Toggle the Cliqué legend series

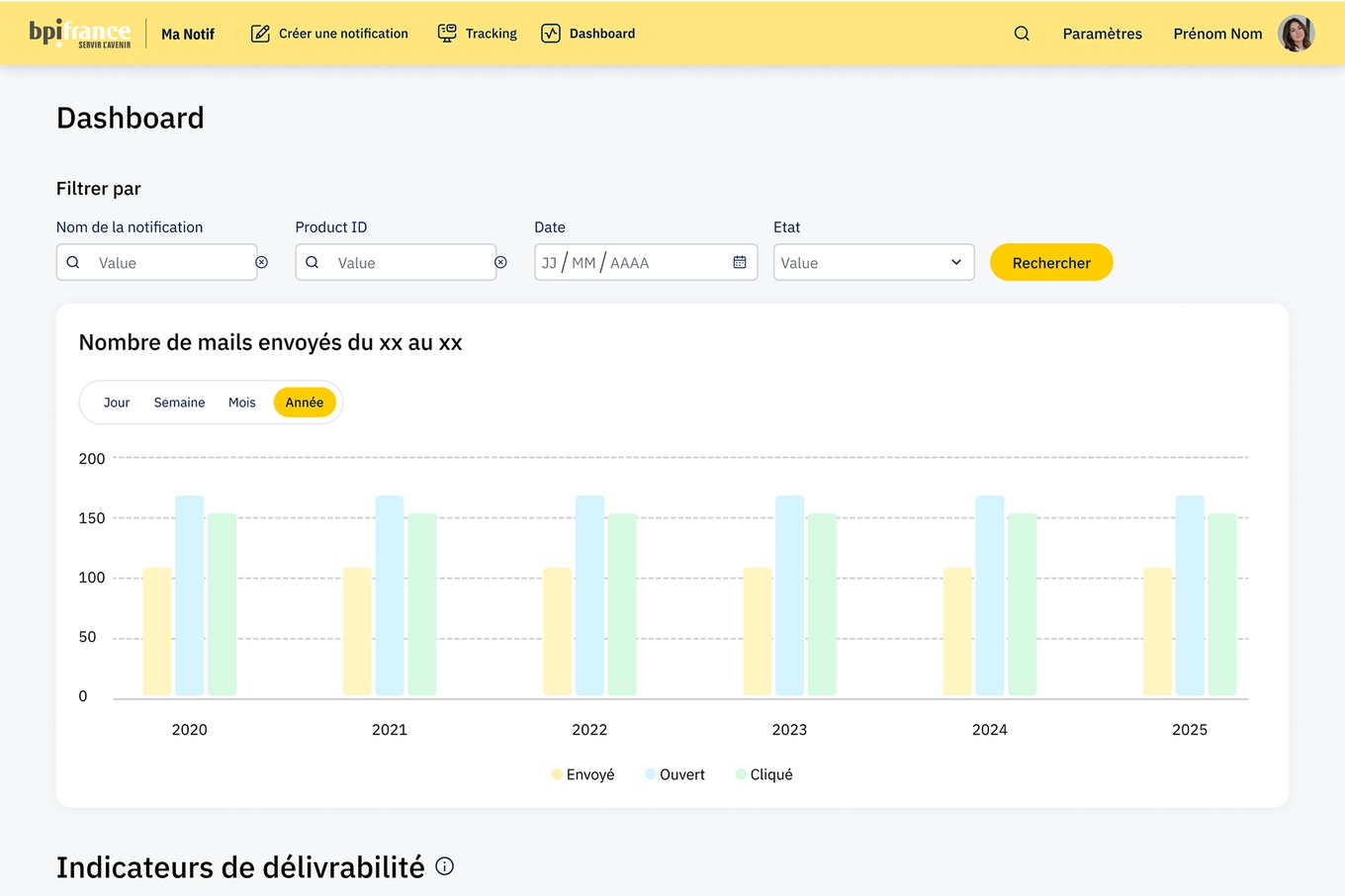point(764,774)
